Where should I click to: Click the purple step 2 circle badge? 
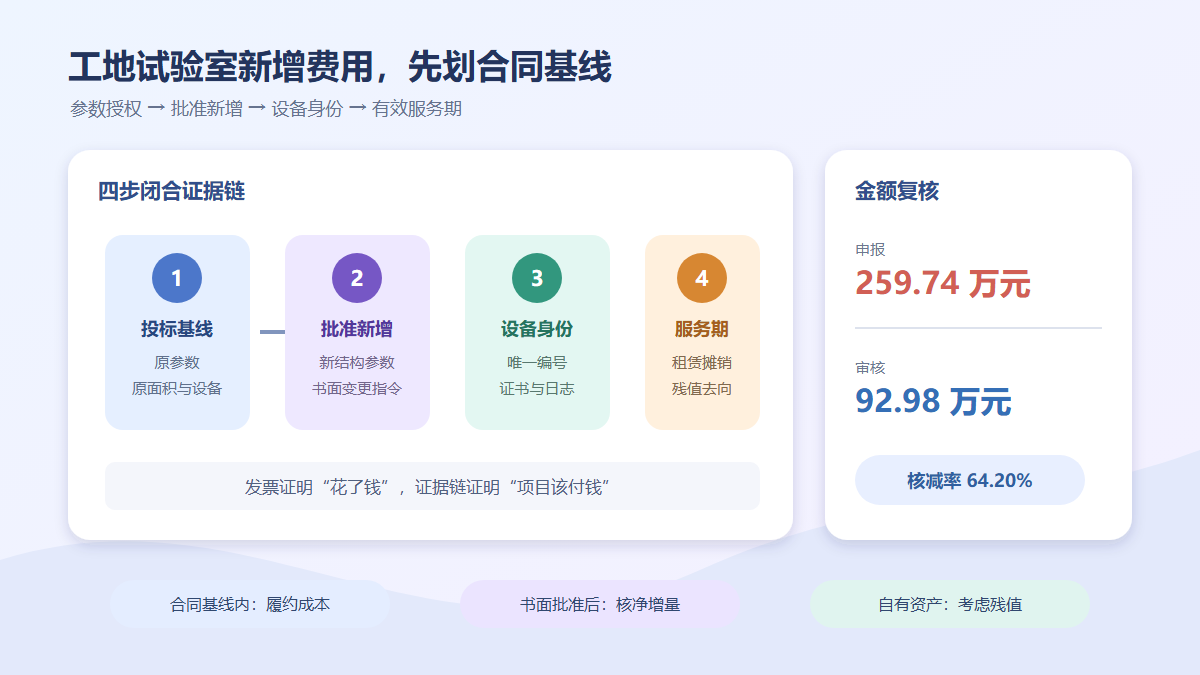[x=357, y=278]
